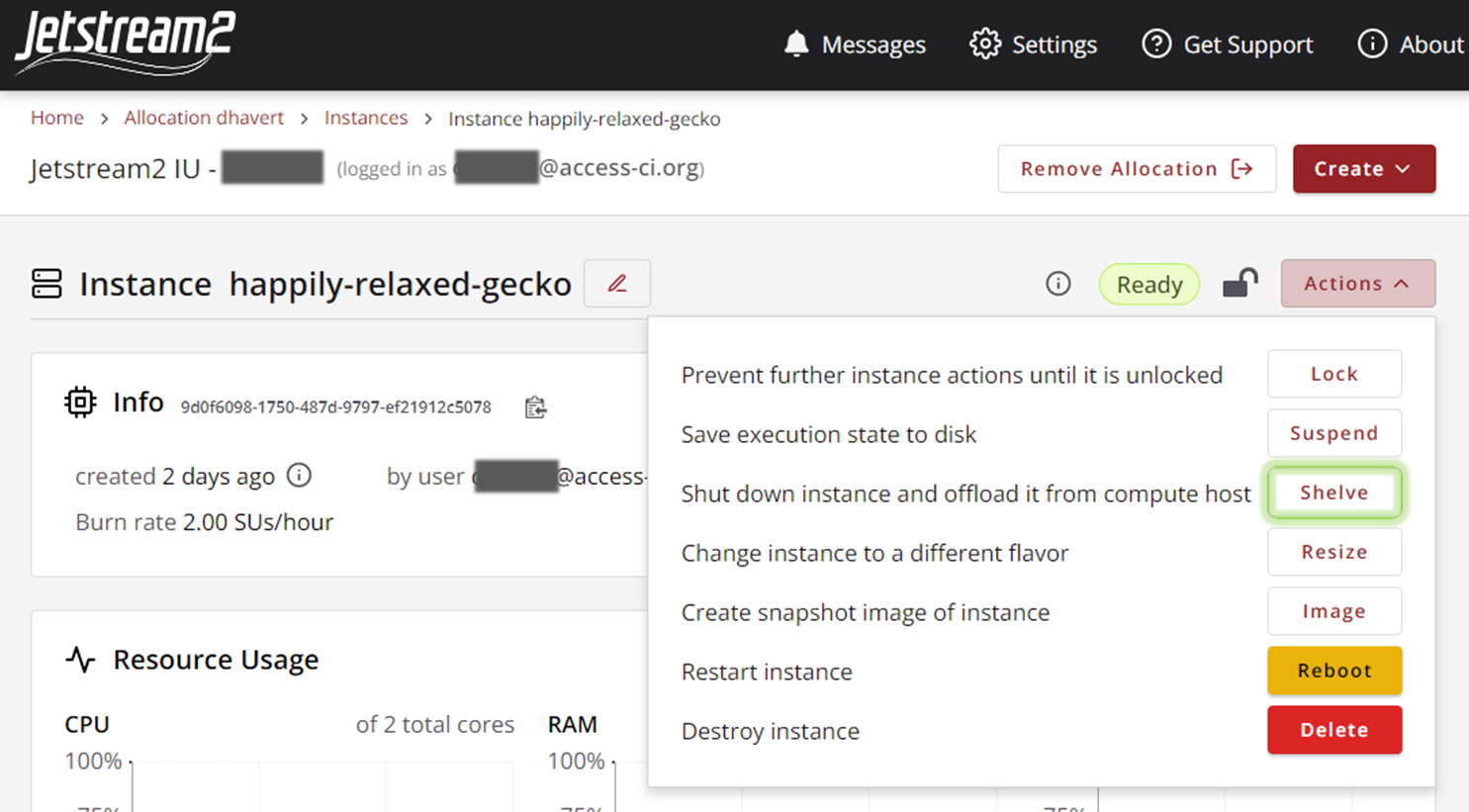Screen dimensions: 1469x812
Task: Click the instance hardware icon beside the title
Action: point(46,284)
